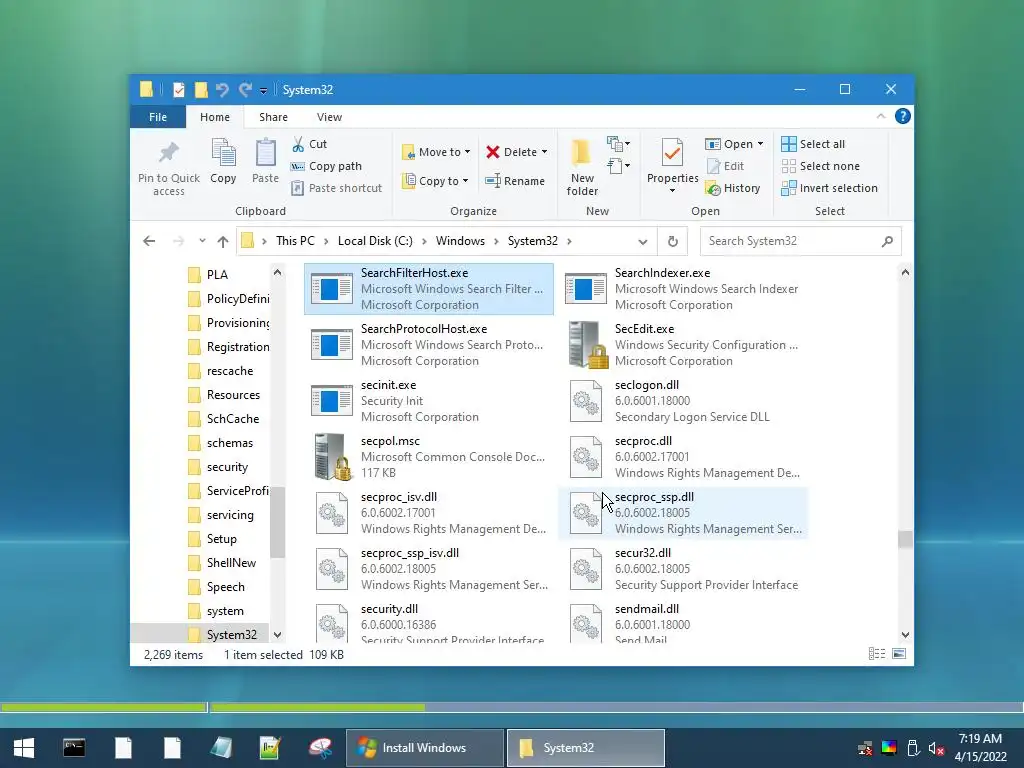Open the Delete dropdown arrow
The height and width of the screenshot is (768, 1024).
[x=544, y=152]
